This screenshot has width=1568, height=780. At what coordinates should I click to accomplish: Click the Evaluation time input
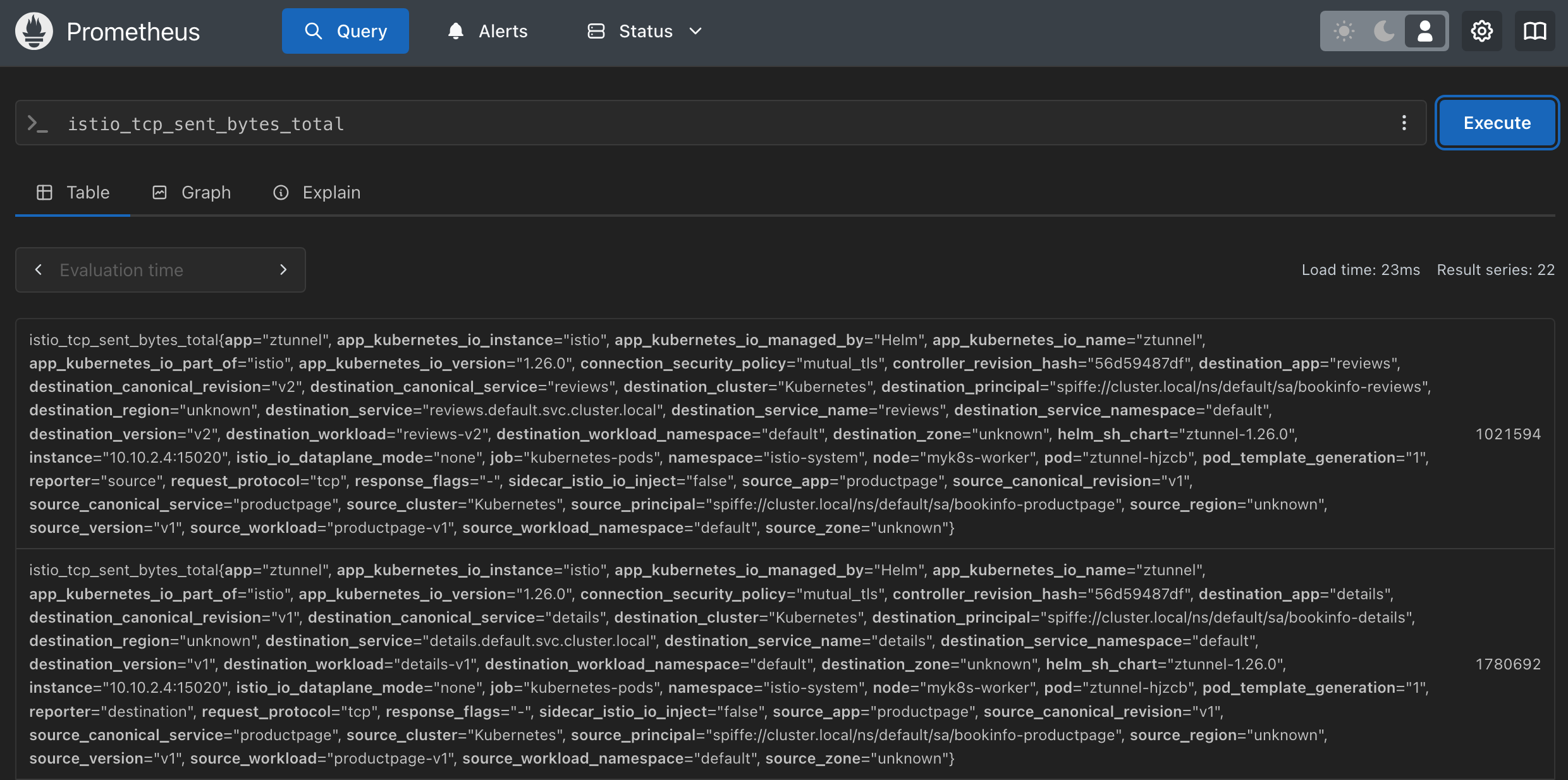[x=161, y=270]
